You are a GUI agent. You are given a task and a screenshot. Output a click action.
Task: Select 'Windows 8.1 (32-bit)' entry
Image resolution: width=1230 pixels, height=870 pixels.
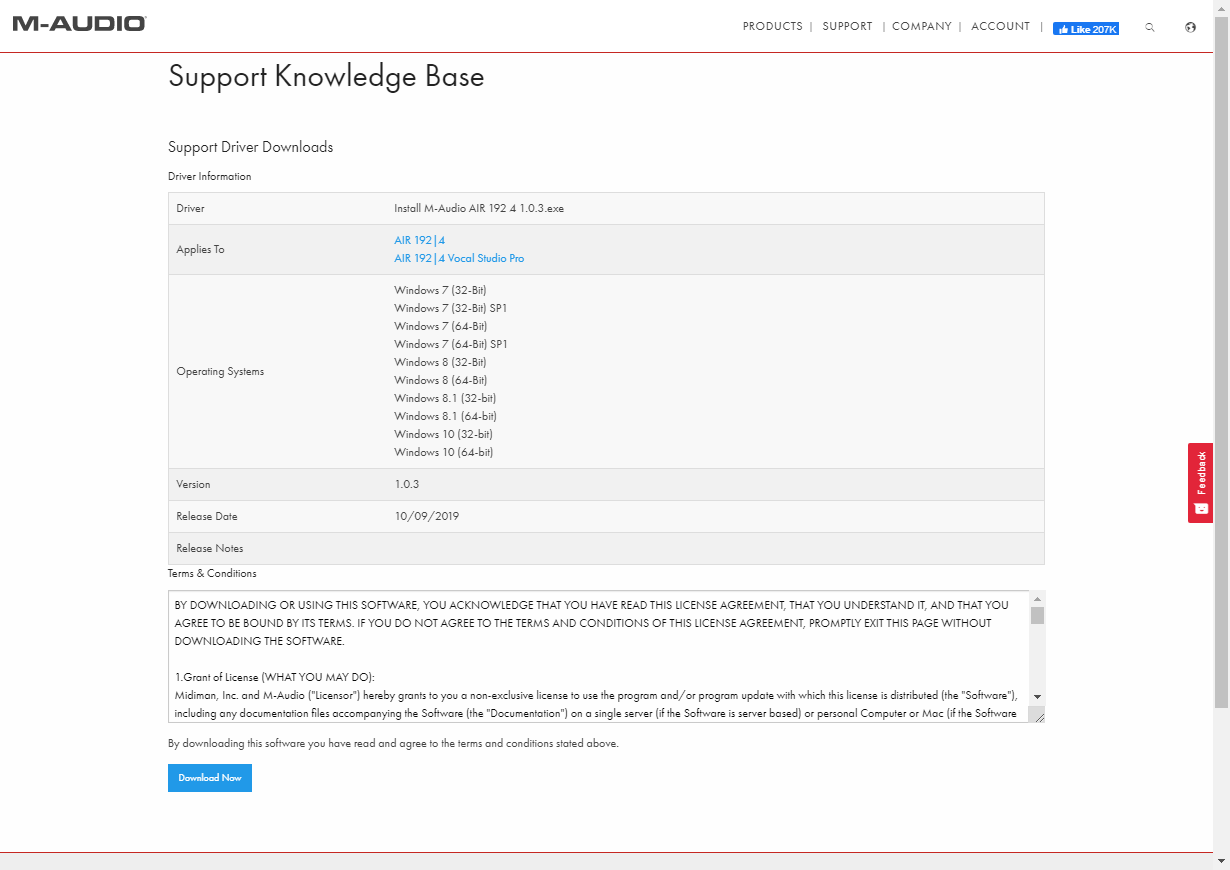(x=444, y=398)
